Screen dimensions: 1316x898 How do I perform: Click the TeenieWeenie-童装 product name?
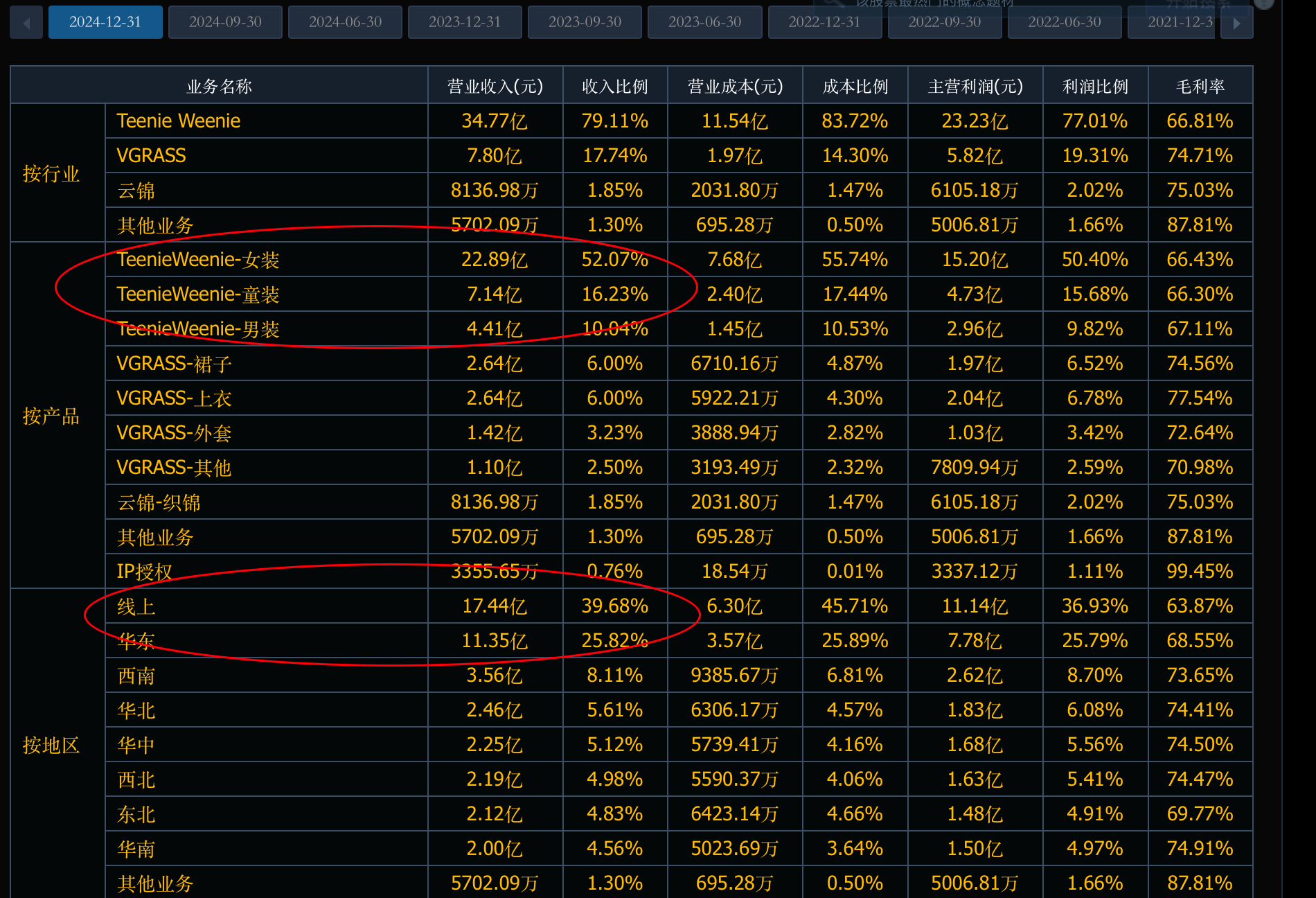click(x=198, y=294)
